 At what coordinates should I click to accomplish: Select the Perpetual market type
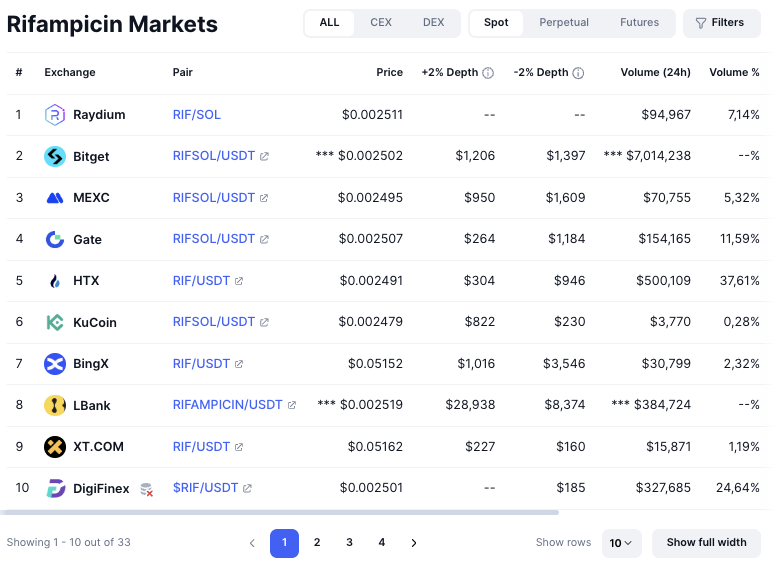point(564,22)
